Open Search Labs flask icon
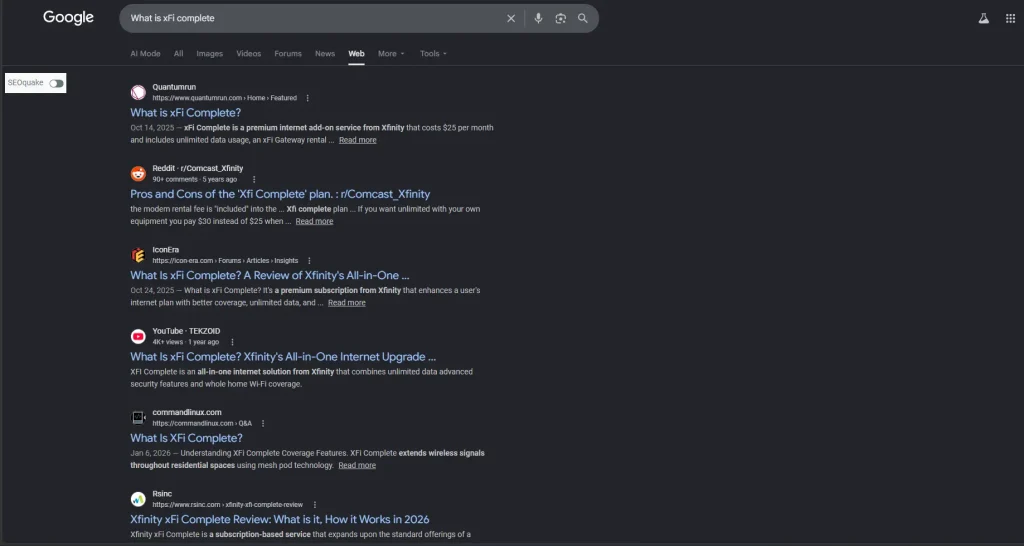The height and width of the screenshot is (546, 1024). (x=984, y=18)
